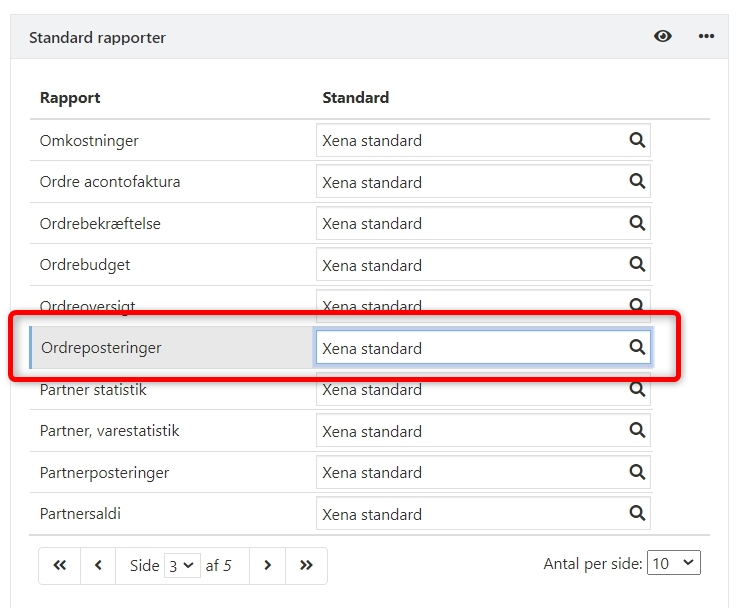Screen dimensions: 746x608
Task: Open lookup magnifier for Ordrebekræftelse
Action: point(636,224)
